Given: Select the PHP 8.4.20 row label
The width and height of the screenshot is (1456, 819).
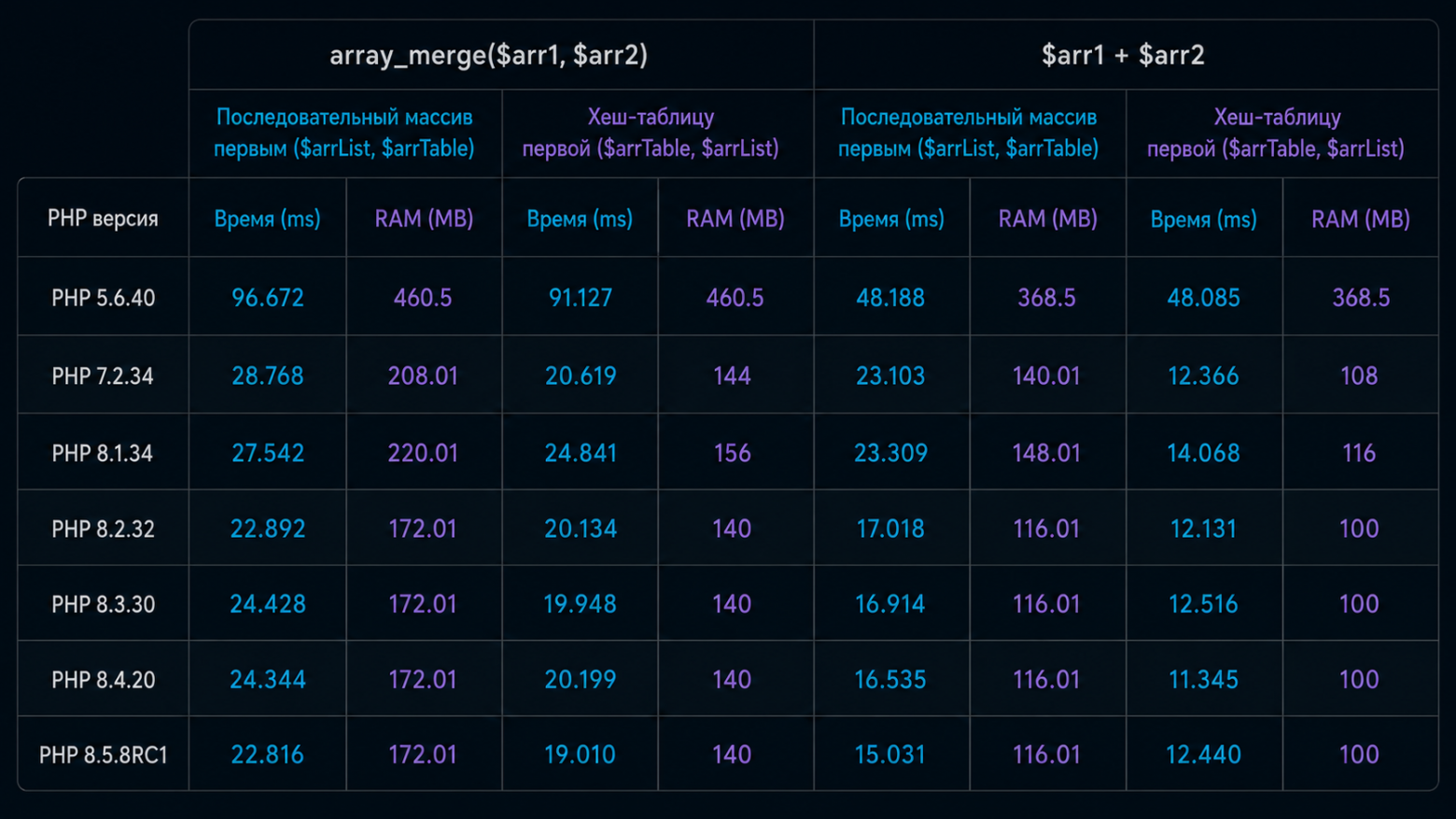Looking at the screenshot, I should pyautogui.click(x=103, y=679).
